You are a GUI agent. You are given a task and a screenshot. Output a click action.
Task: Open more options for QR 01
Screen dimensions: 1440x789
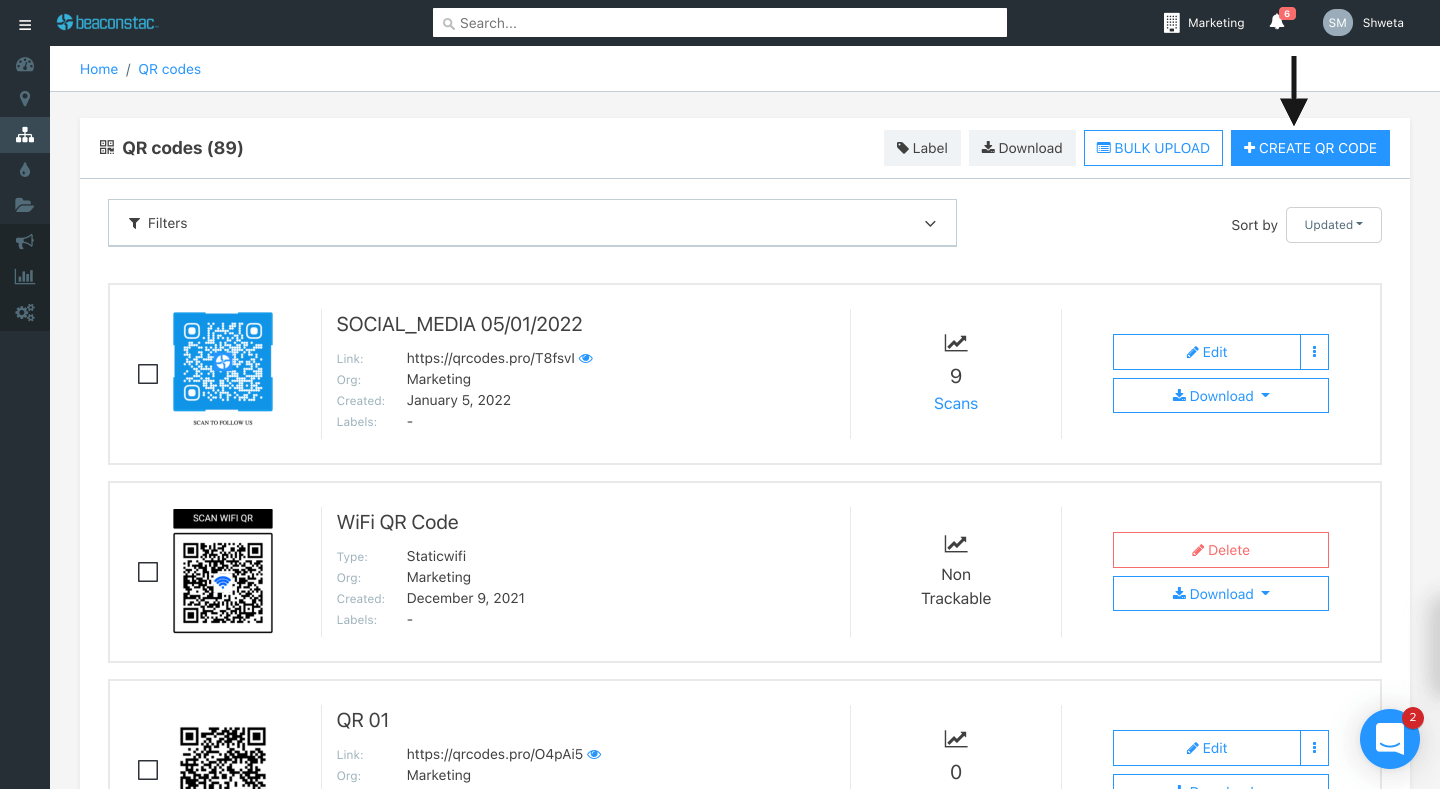pyautogui.click(x=1314, y=748)
